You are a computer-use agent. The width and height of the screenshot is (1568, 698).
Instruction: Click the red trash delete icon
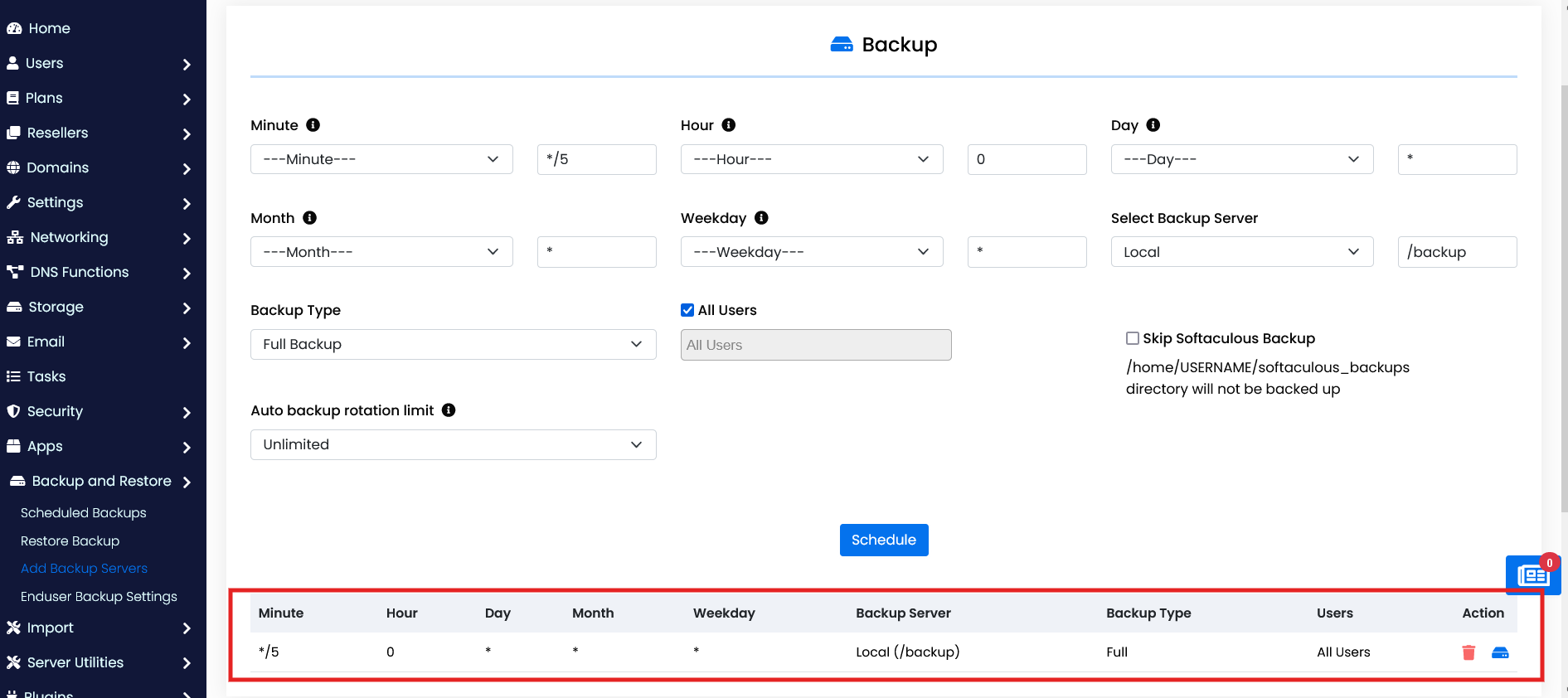pyautogui.click(x=1468, y=652)
